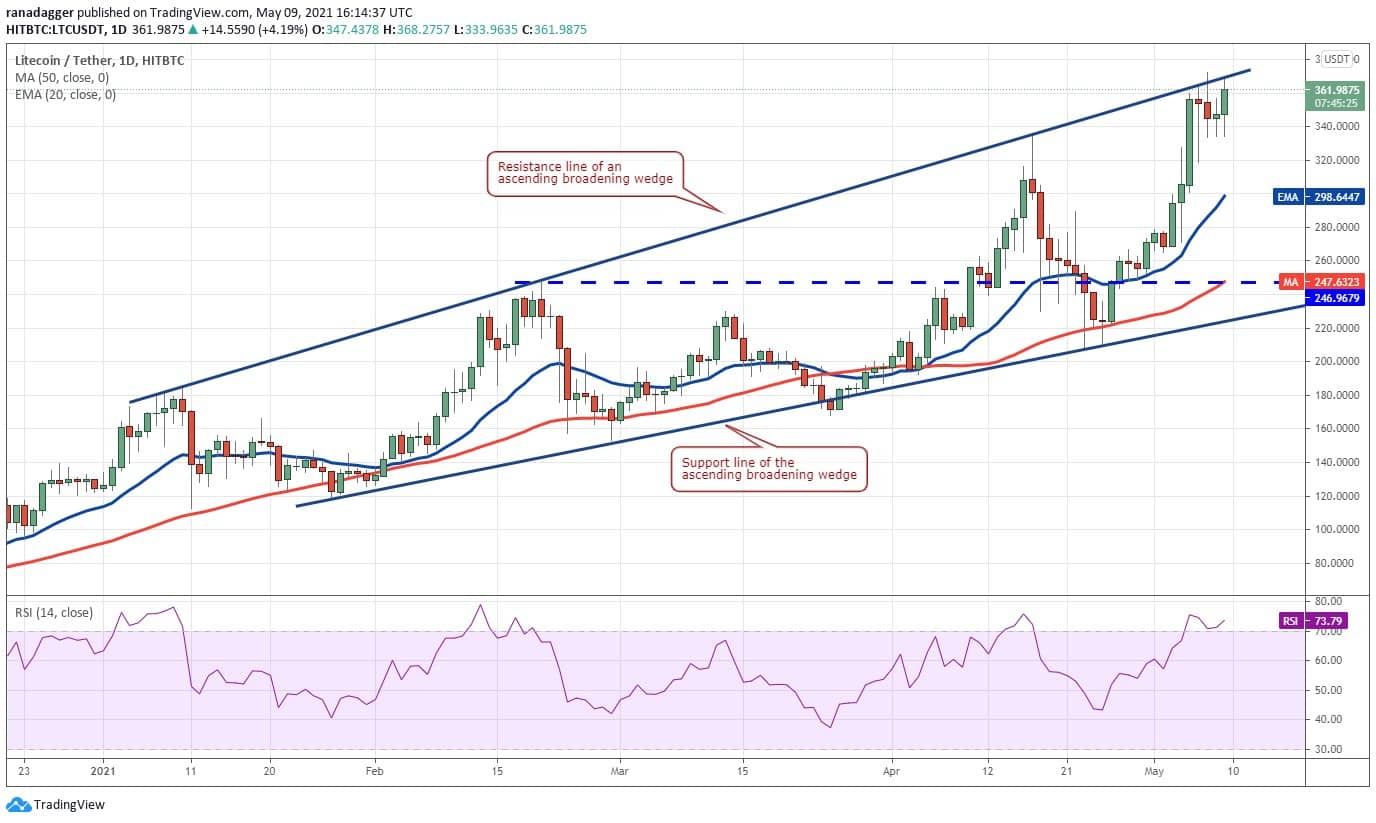
Task: Select the 'Litecoin / Tether, 1D, HITBTC' chart title
Action: tap(100, 60)
